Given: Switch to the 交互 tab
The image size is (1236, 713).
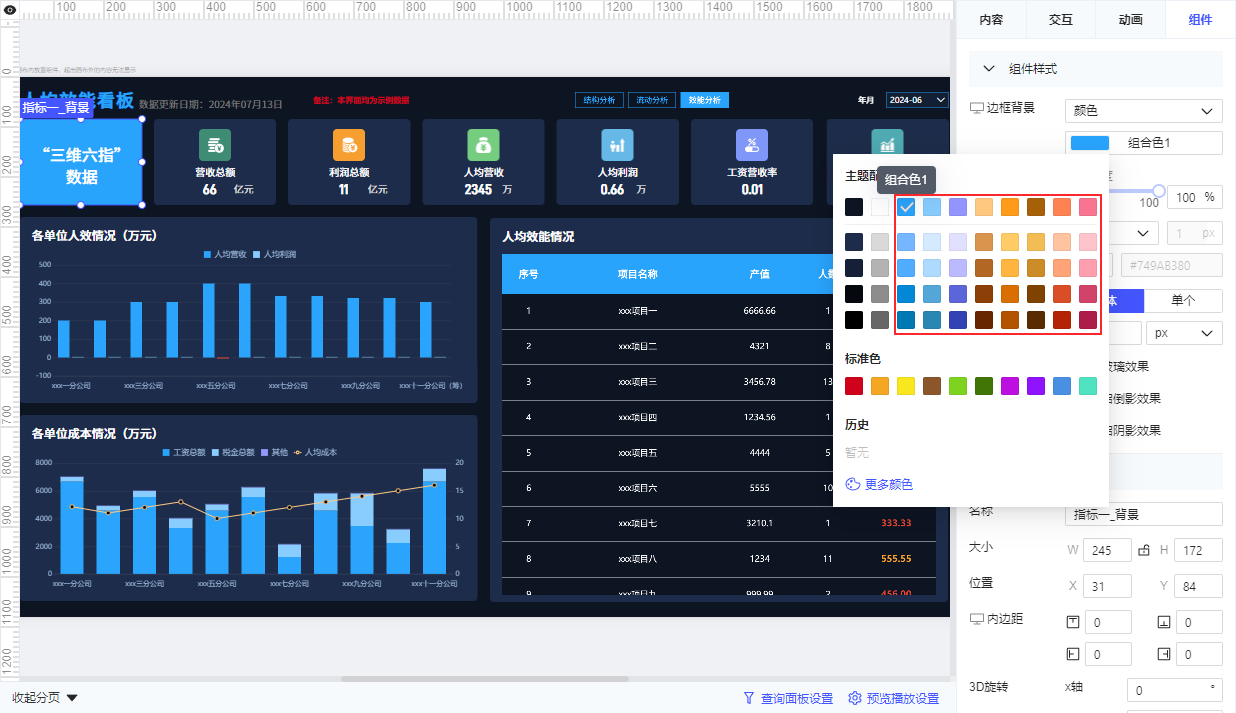Looking at the screenshot, I should [x=1061, y=20].
